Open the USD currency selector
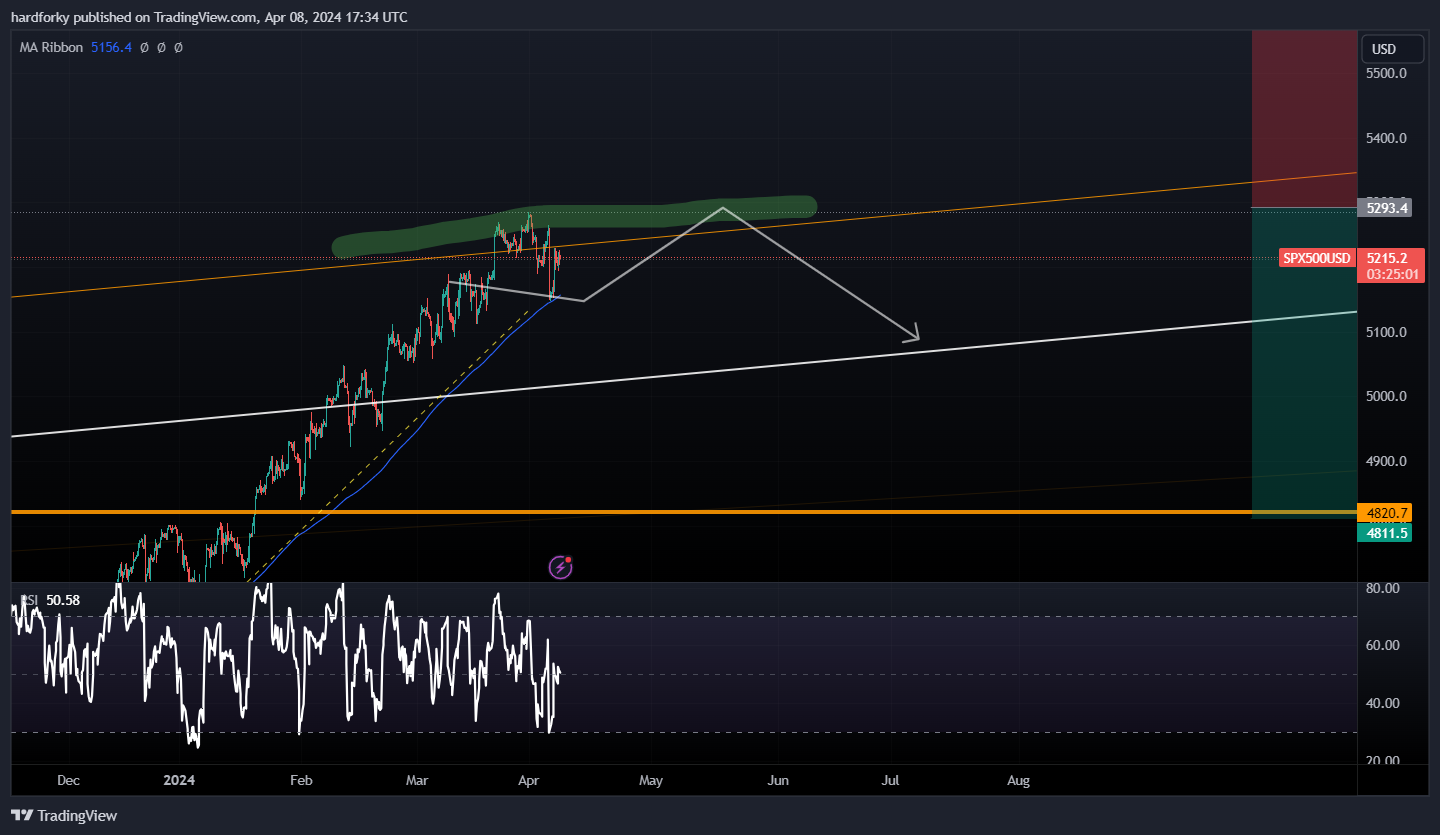The width and height of the screenshot is (1440, 835). (1393, 49)
